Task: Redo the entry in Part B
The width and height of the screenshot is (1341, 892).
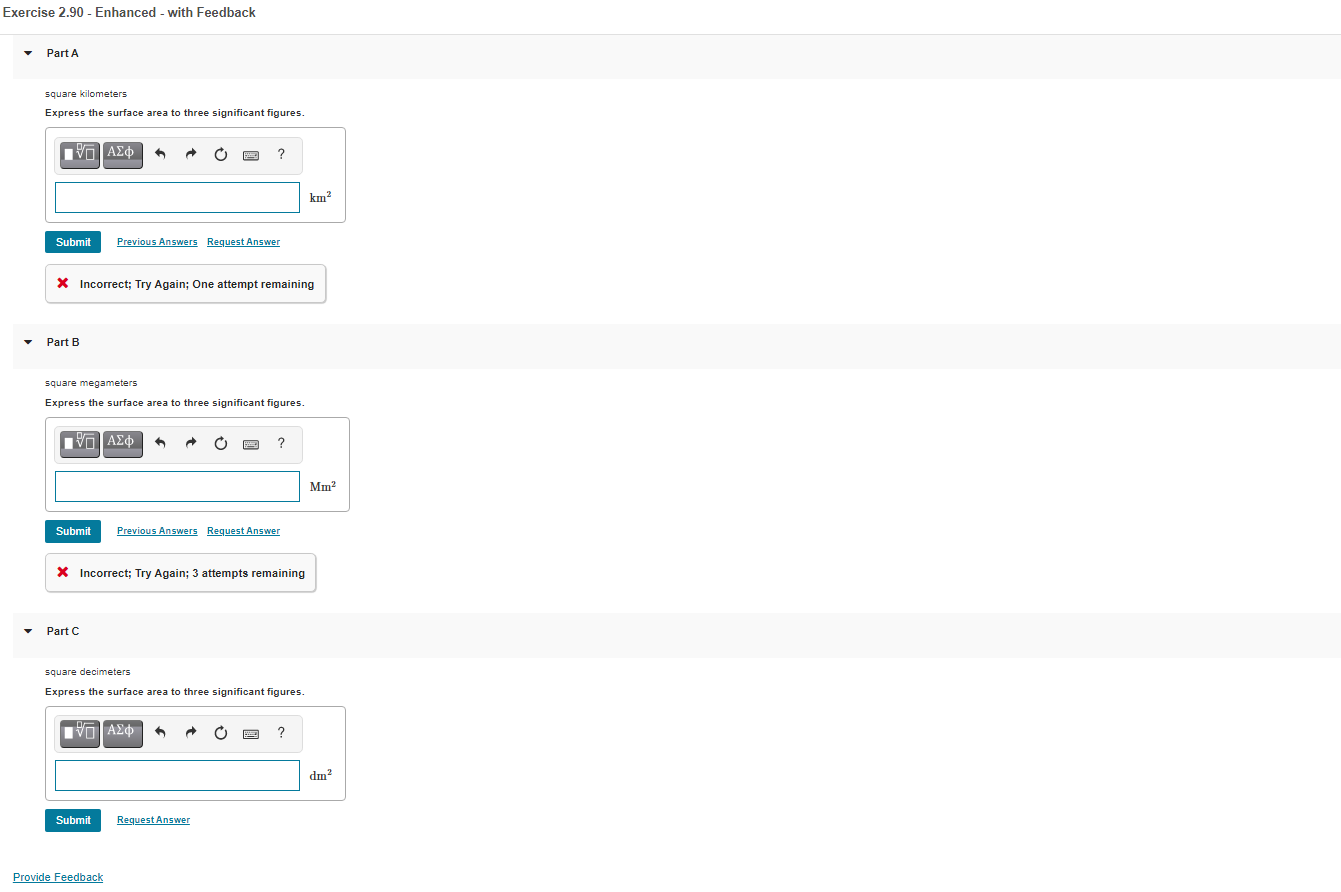Action: point(190,444)
